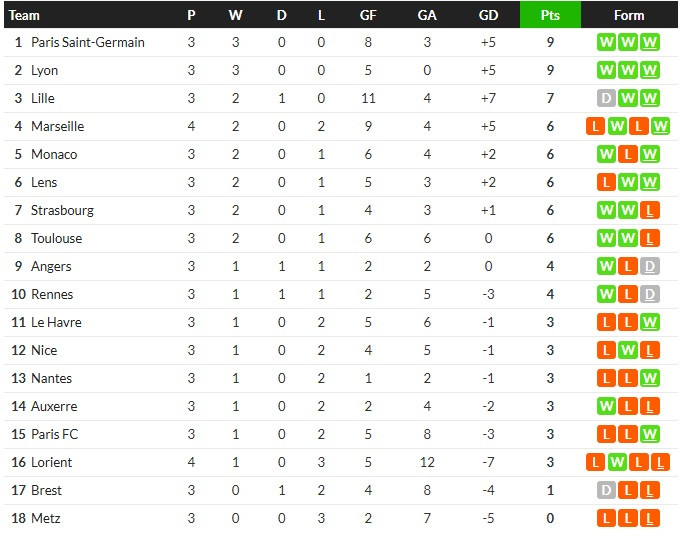The width and height of the screenshot is (681, 541).
Task: Open the Le Havre team link
Action: tap(56, 323)
